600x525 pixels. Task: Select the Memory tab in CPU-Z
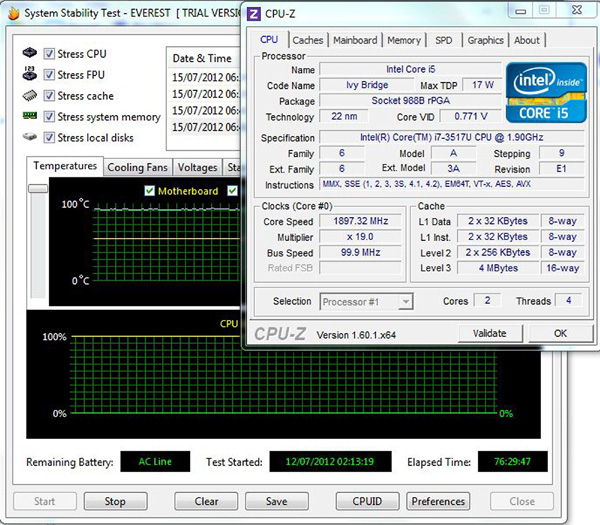(404, 40)
